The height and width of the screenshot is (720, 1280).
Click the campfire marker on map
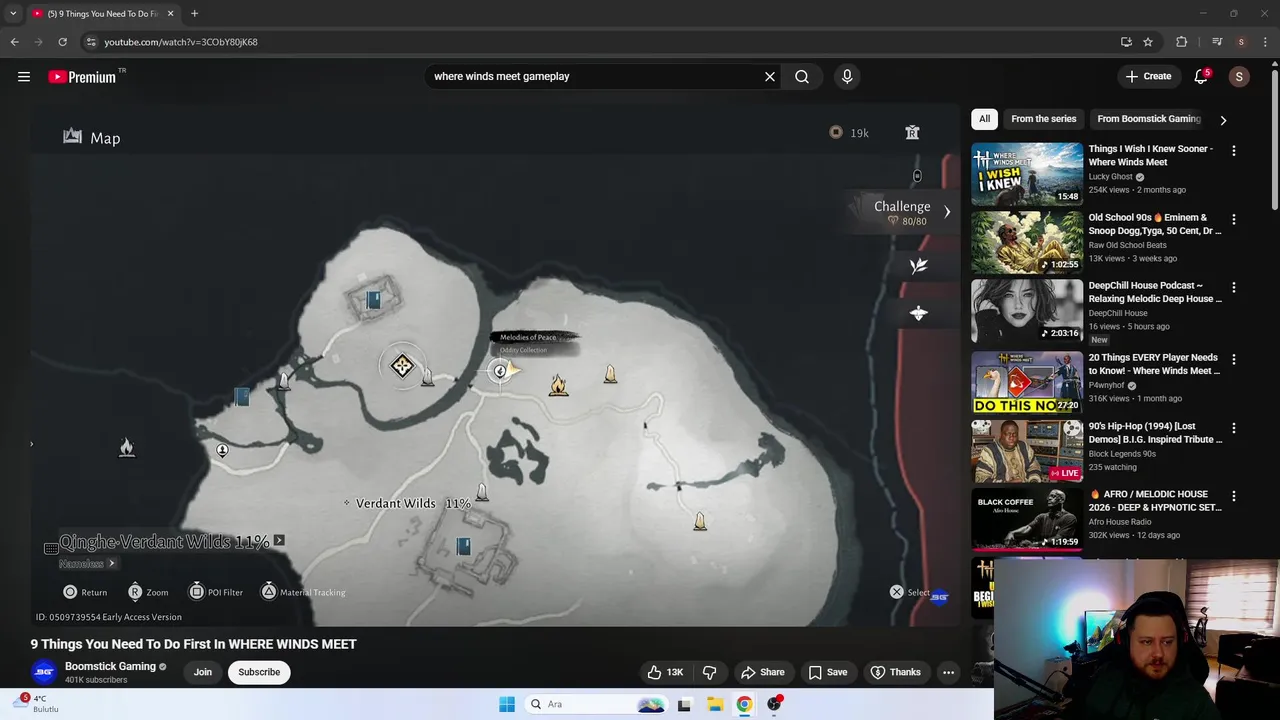558,384
